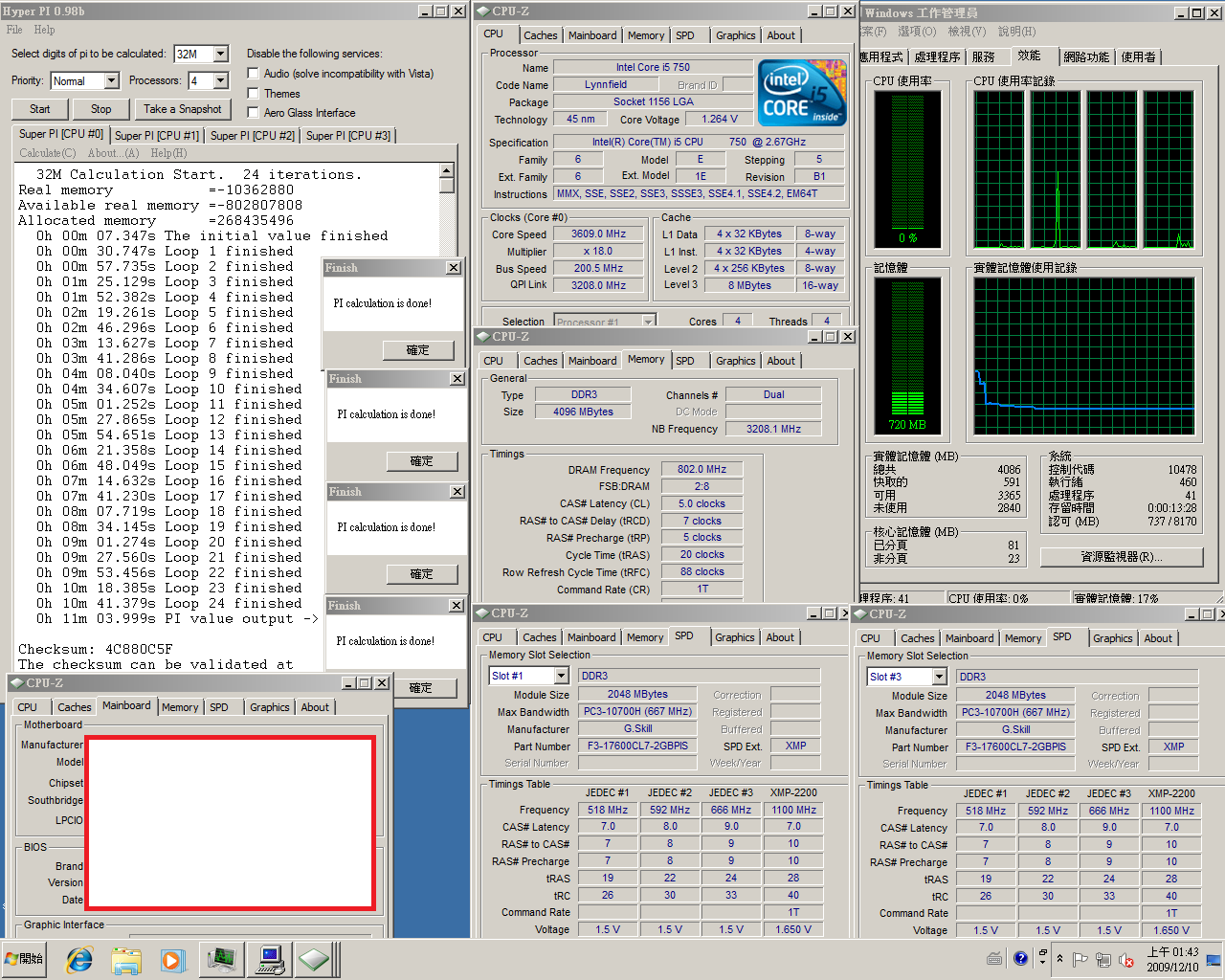The width and height of the screenshot is (1225, 980).
Task: Click 資源監視器(R)... button
Action: point(1122,557)
